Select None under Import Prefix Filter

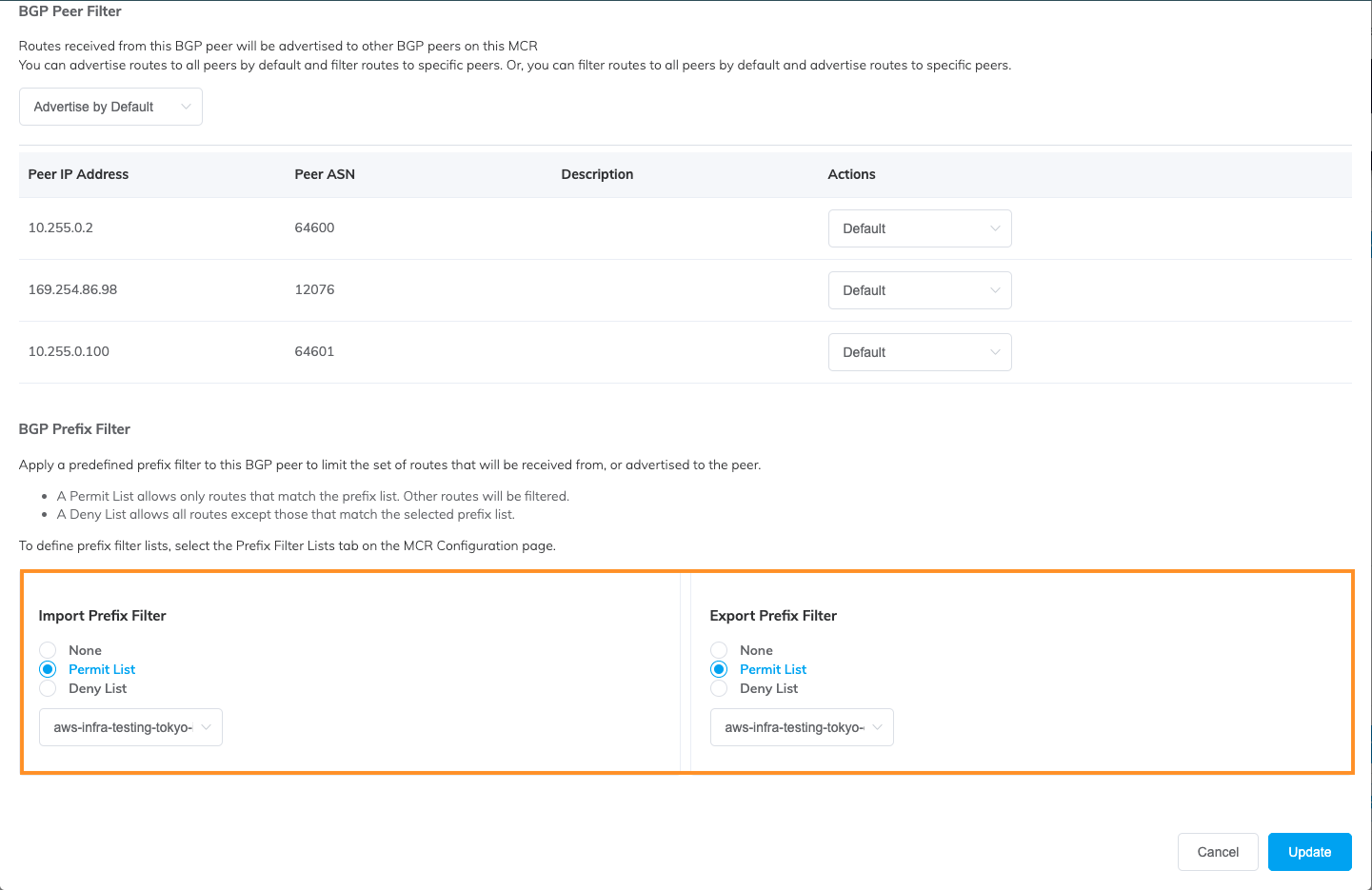(x=48, y=649)
